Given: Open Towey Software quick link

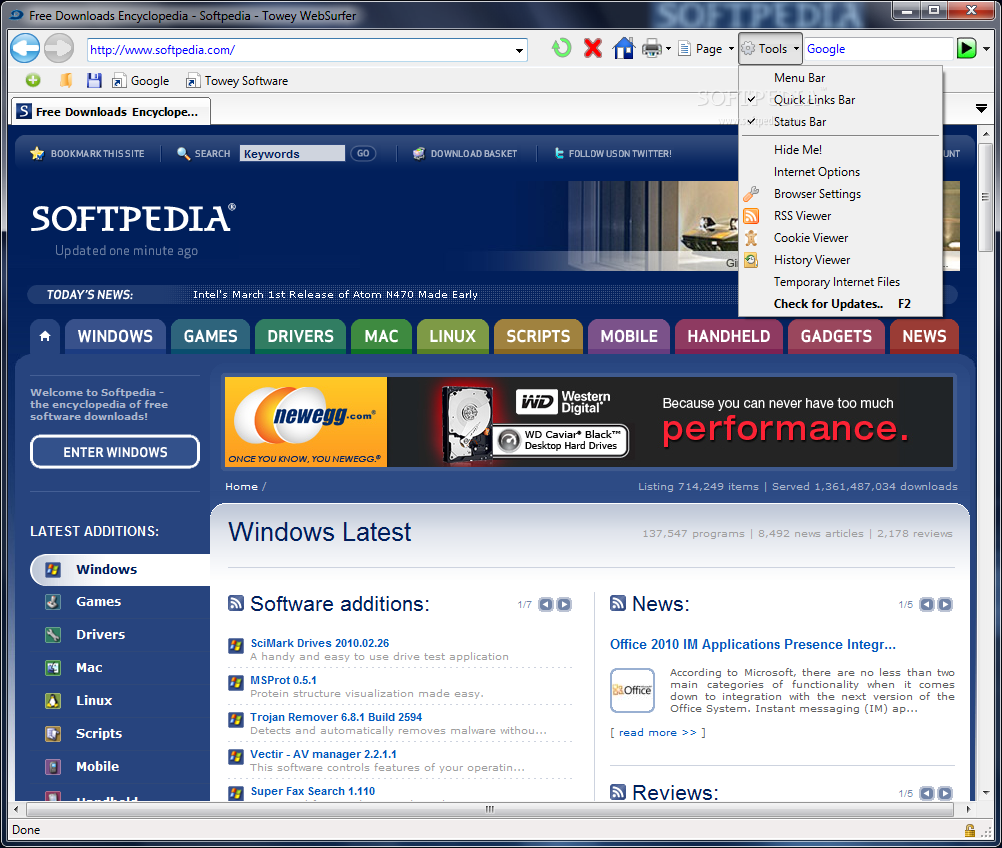Looking at the screenshot, I should [237, 81].
